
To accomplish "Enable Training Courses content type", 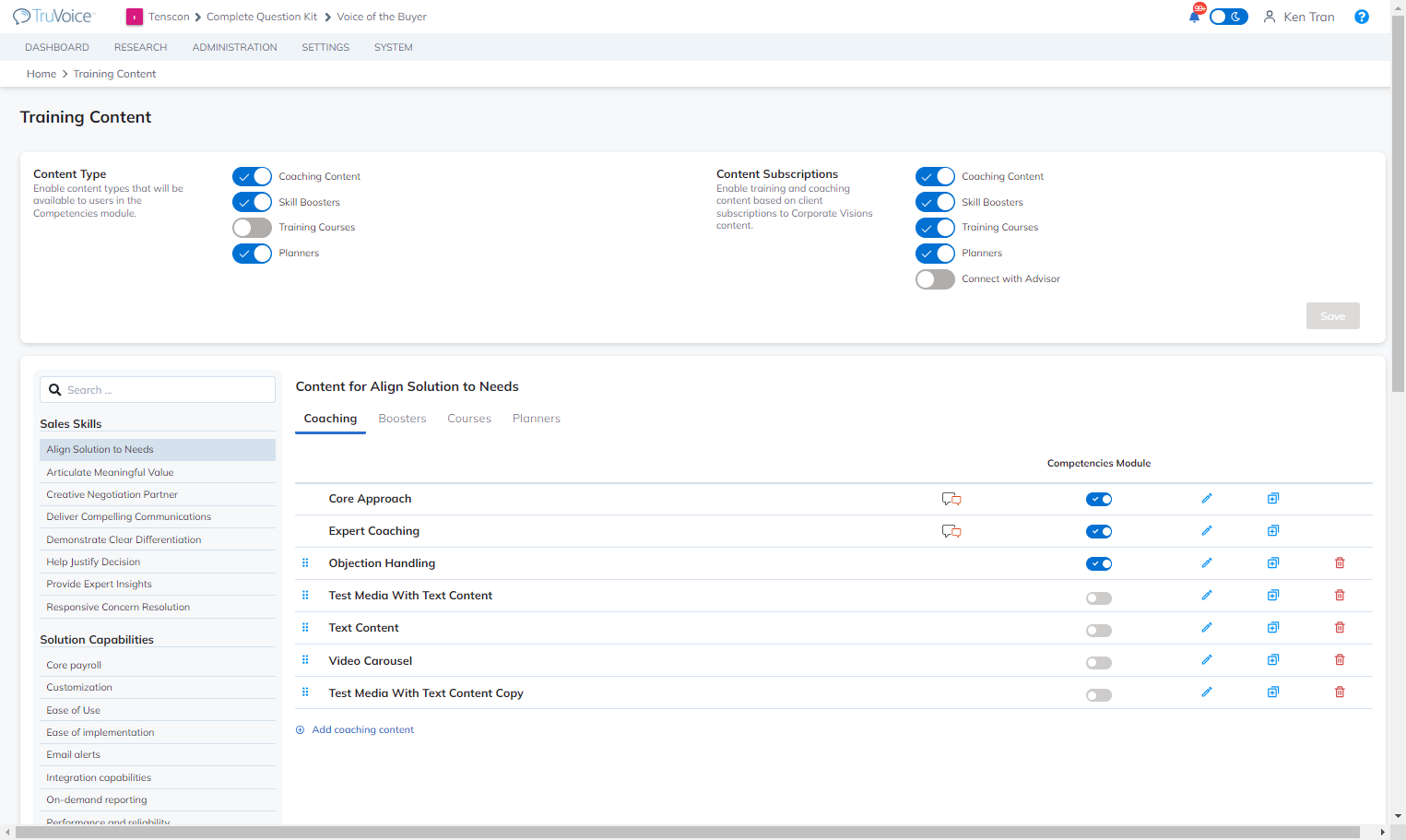I will (x=252, y=228).
